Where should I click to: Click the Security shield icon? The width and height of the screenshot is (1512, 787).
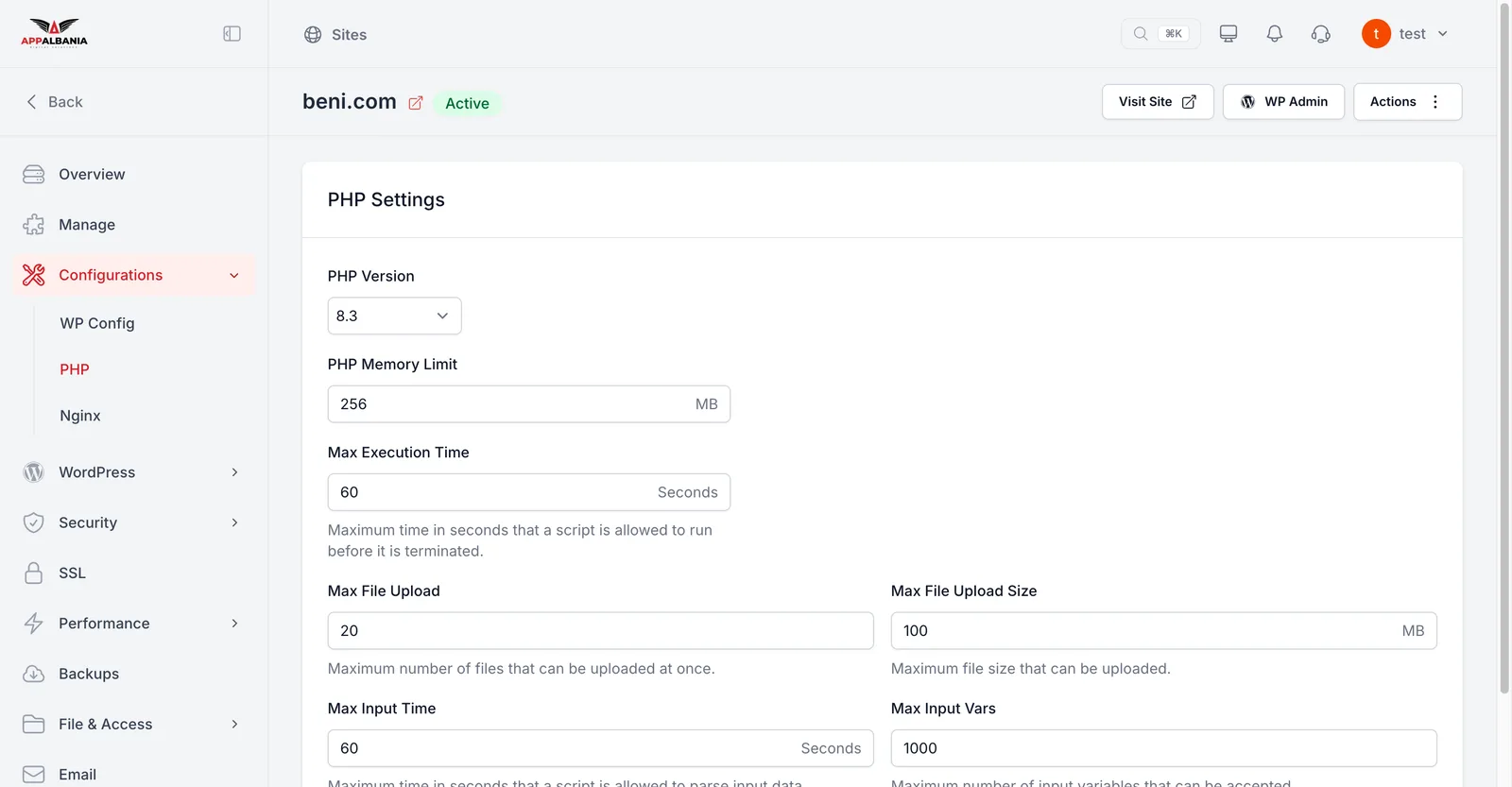(34, 522)
